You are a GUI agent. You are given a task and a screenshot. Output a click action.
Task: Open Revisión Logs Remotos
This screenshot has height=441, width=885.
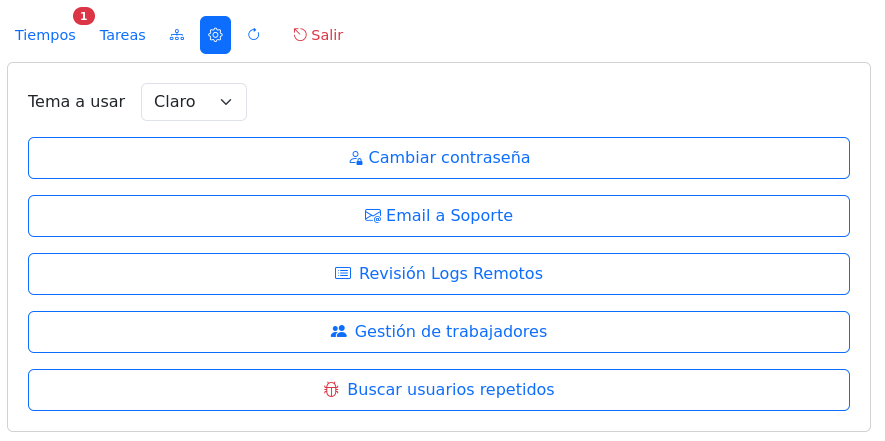(439, 274)
